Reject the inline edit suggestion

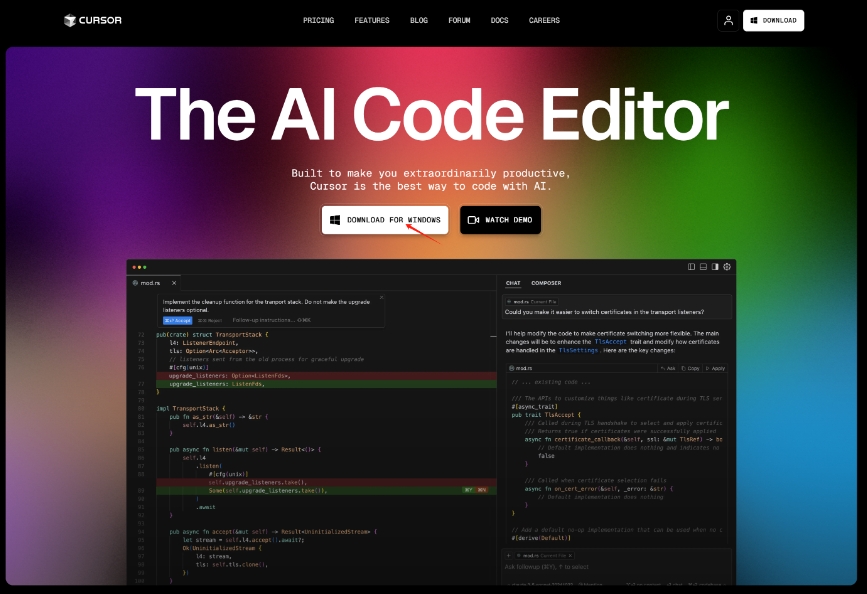[x=210, y=320]
